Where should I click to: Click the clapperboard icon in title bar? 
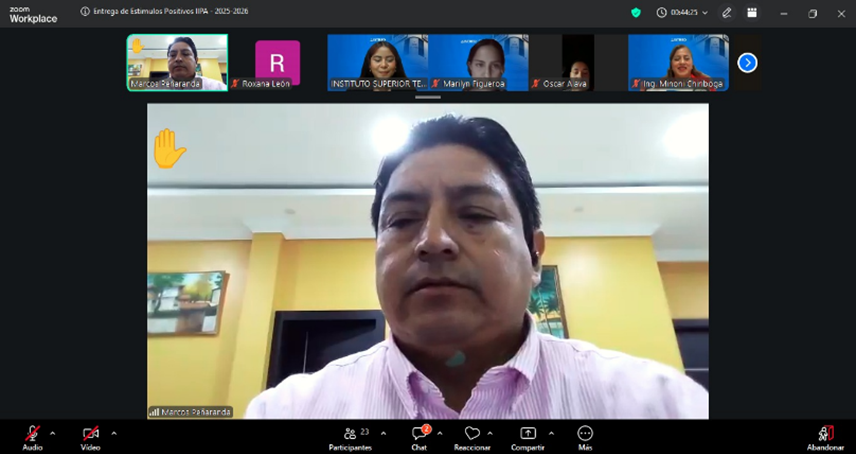752,12
